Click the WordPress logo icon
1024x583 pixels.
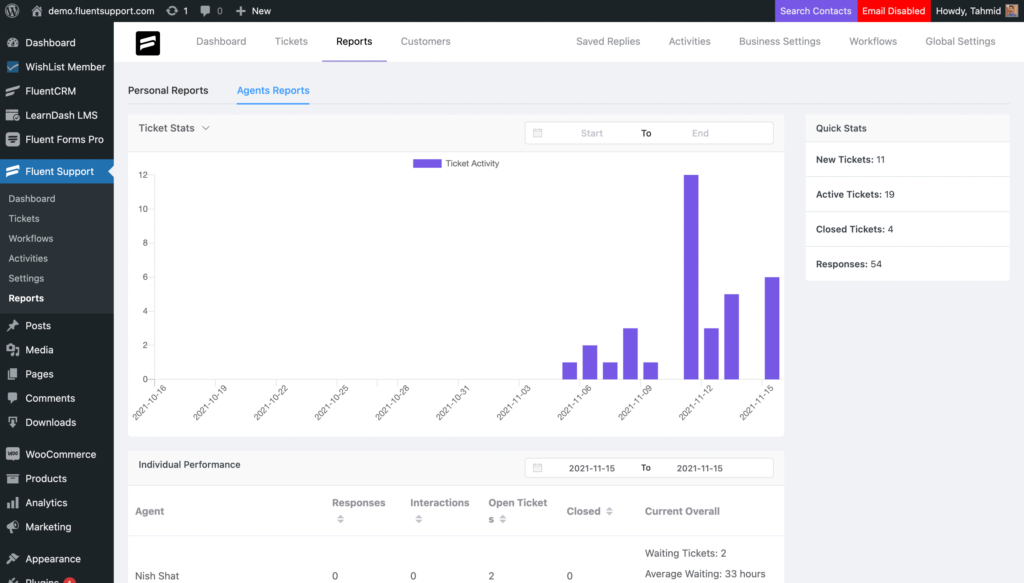[x=12, y=10]
